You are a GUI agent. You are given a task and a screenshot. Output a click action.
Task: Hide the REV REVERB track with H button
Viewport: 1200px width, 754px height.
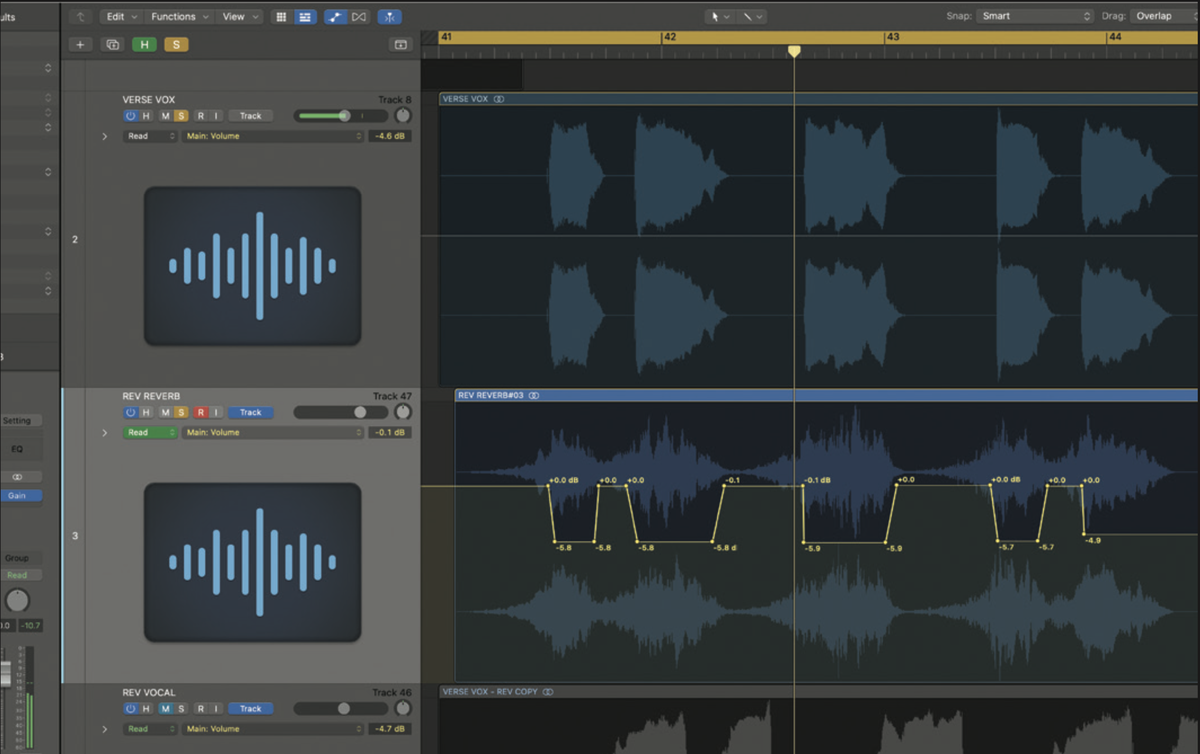pyautogui.click(x=145, y=412)
